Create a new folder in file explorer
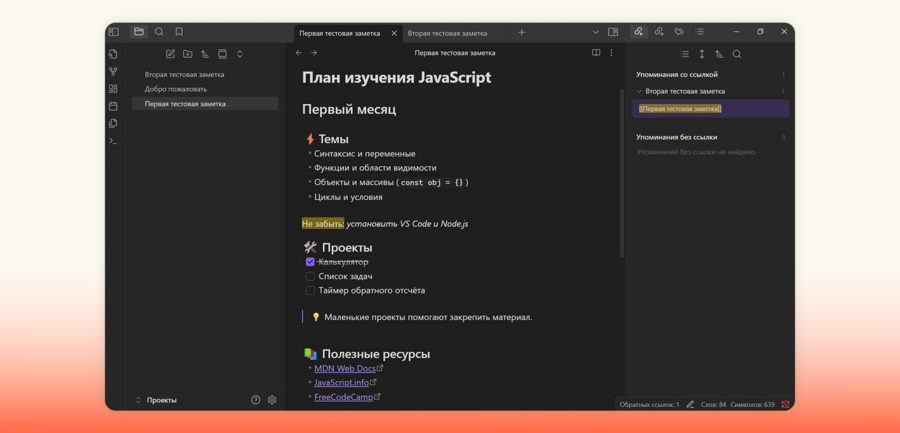The width and height of the screenshot is (900, 433). pyautogui.click(x=187, y=54)
